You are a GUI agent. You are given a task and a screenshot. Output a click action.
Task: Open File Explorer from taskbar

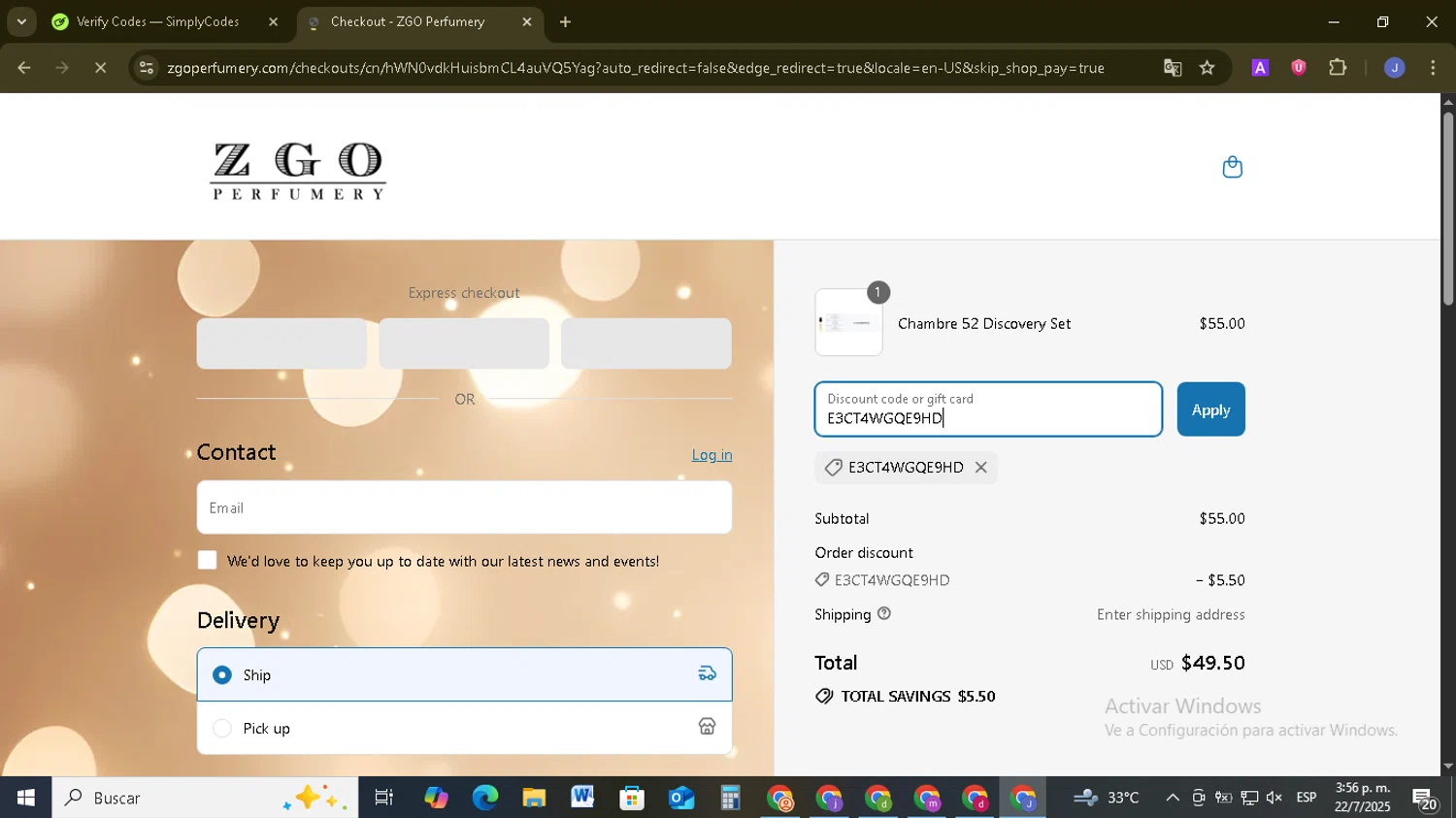(x=534, y=798)
